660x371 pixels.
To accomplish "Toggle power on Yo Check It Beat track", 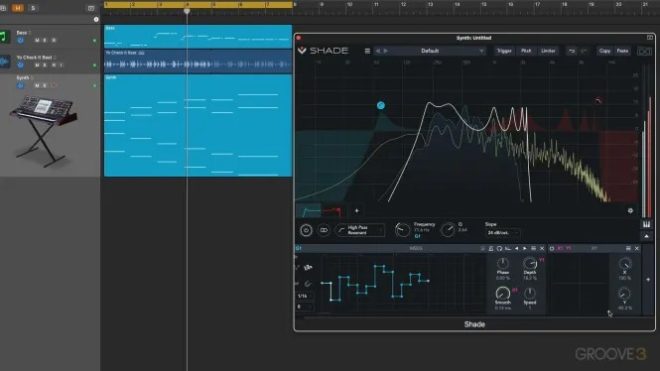I will [20, 65].
